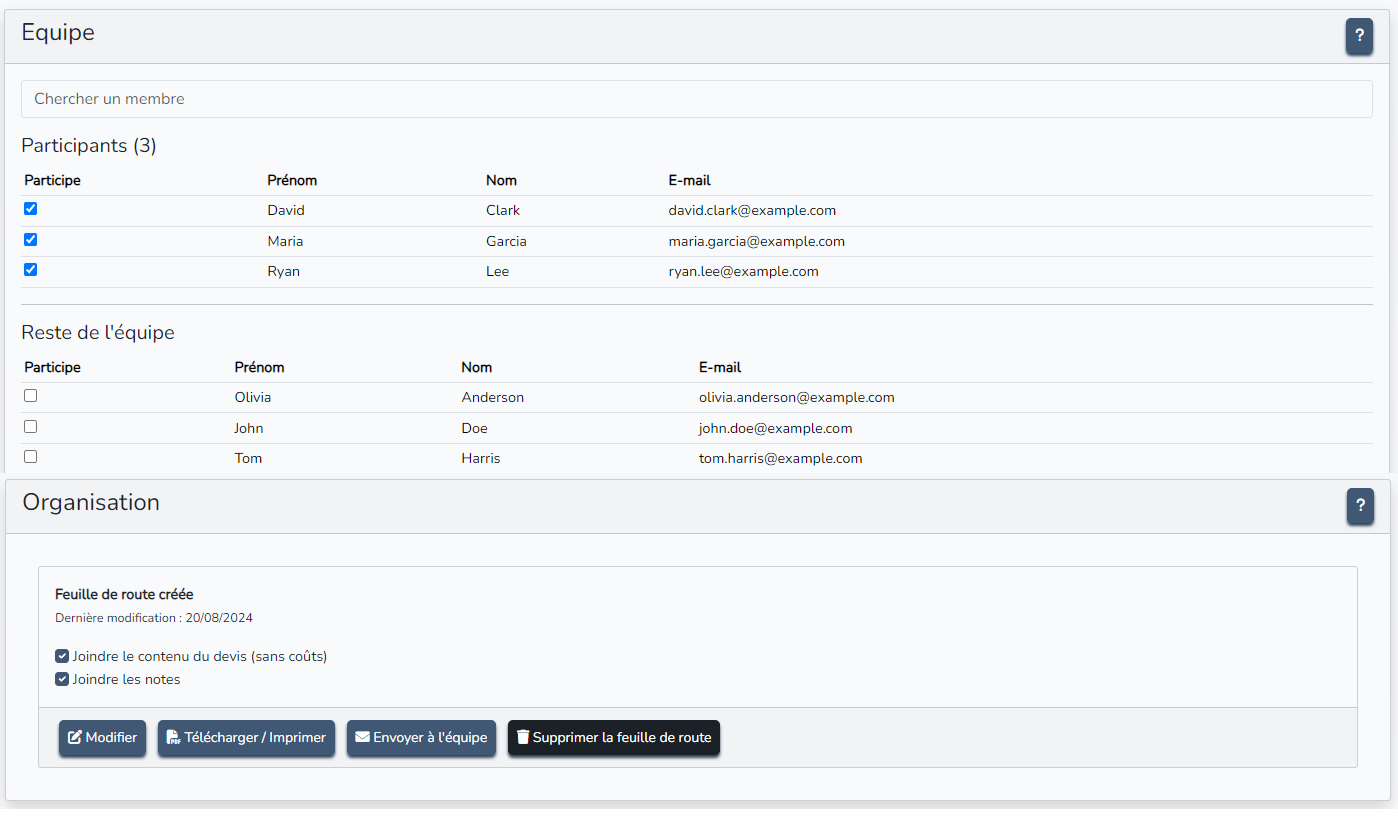Screen dimensions: 1398x820
Task: Click the trash icon to delete roadmap
Action: [x=522, y=738]
